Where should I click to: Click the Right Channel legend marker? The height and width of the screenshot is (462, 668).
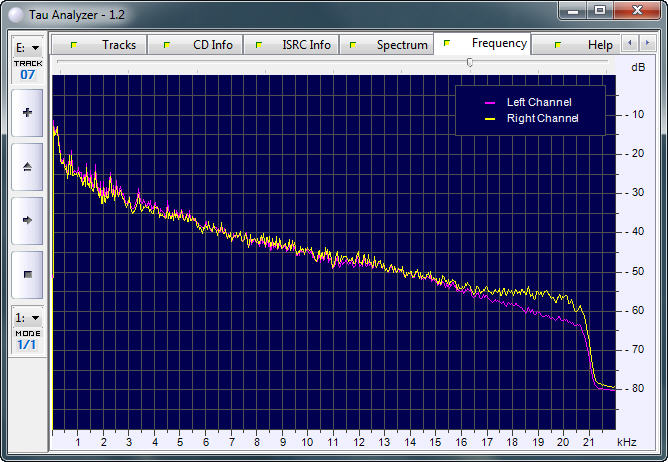[490, 119]
